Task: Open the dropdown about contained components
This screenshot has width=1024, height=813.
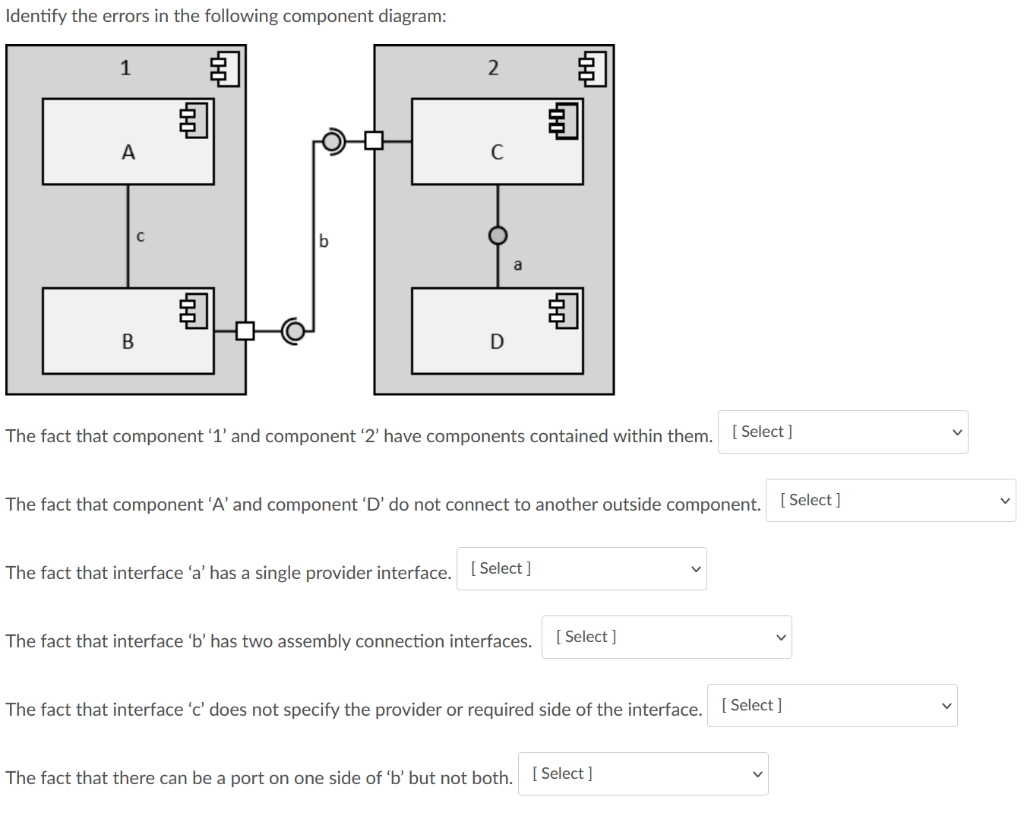Action: click(842, 431)
